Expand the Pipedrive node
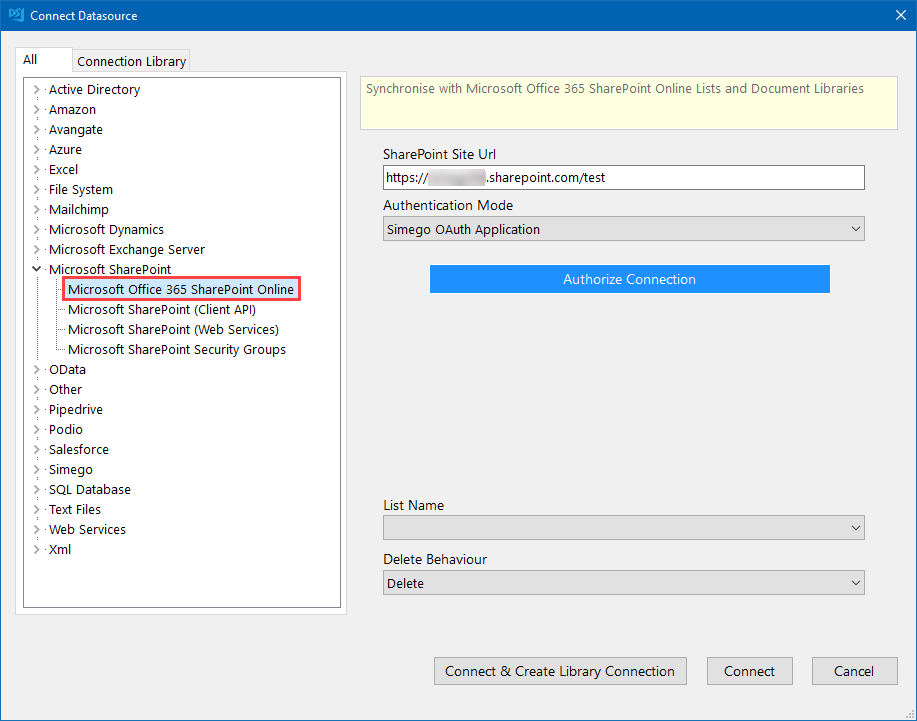The width and height of the screenshot is (917, 721). coord(36,409)
